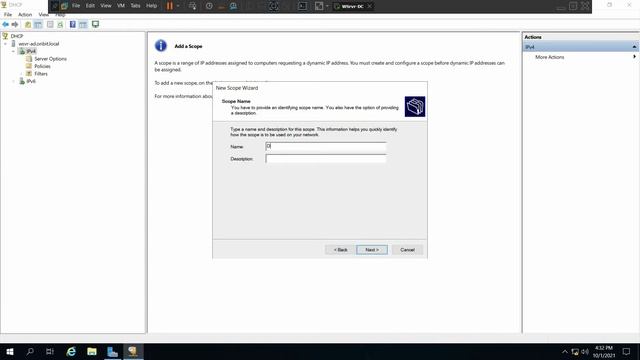Click the Send Ctrl+Alt+Del icon in VMware toolbar
The width and height of the screenshot is (640, 360).
tap(193, 6)
